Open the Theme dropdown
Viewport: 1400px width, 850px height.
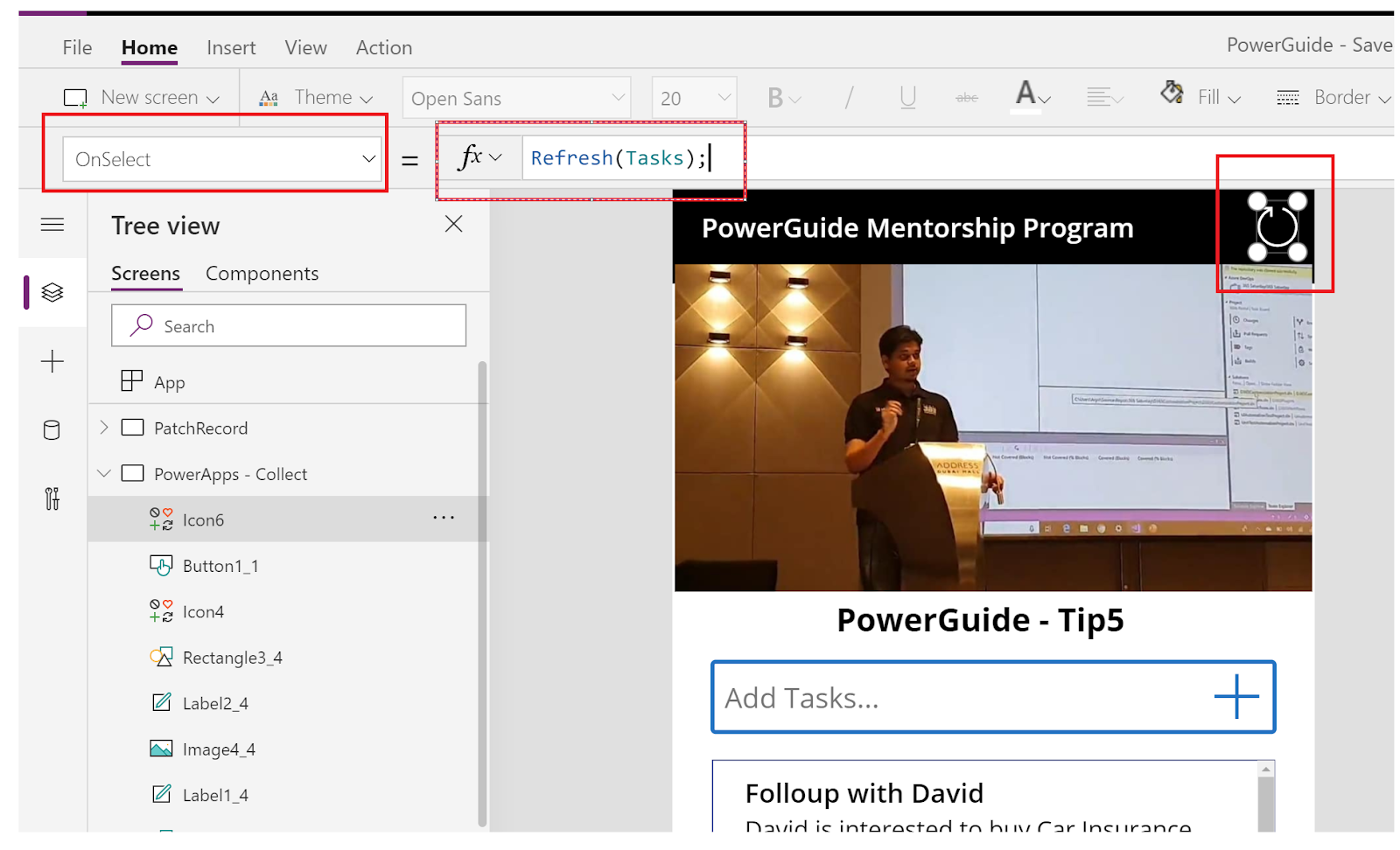click(316, 98)
